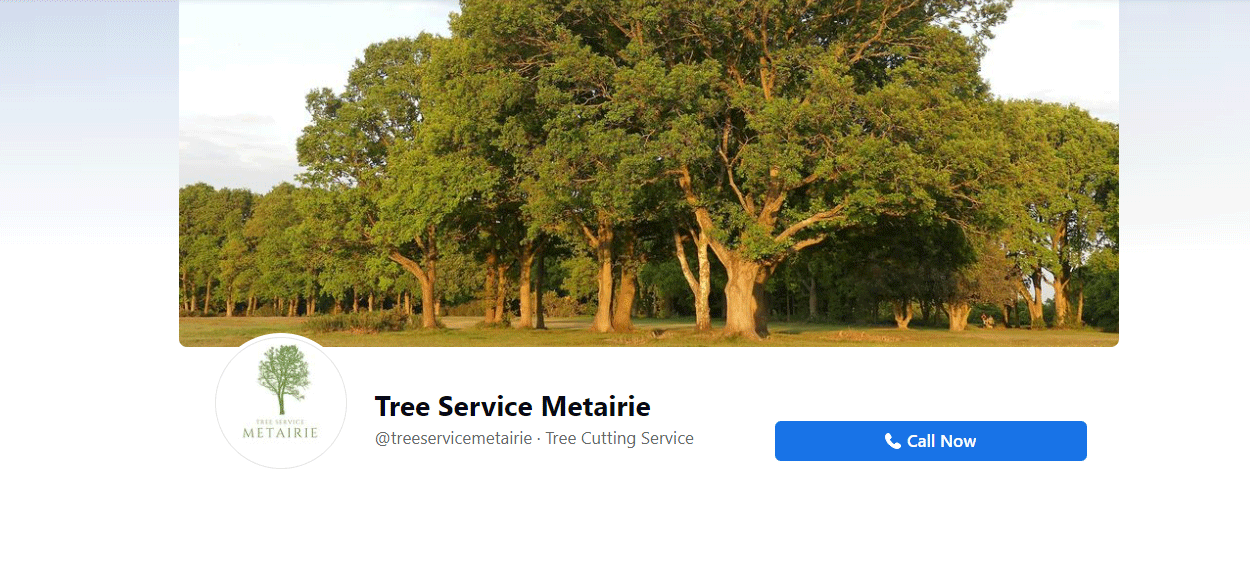Open the tree-lined cover photo
Viewport: 1250px width, 570px height.
[x=649, y=173]
